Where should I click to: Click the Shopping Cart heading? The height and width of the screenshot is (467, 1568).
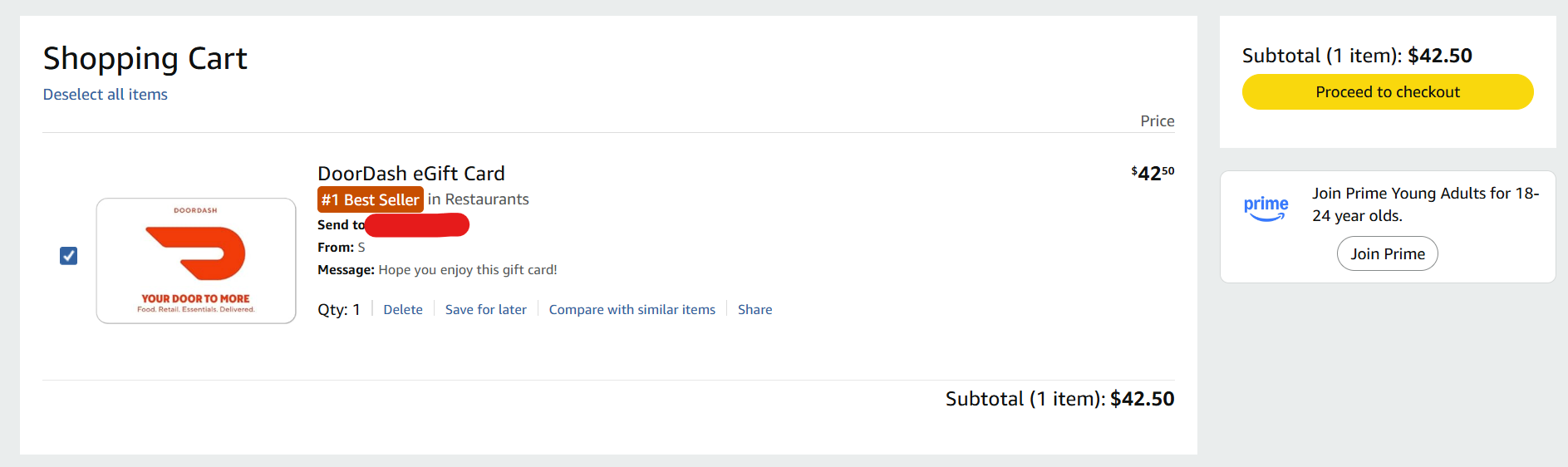coord(145,59)
